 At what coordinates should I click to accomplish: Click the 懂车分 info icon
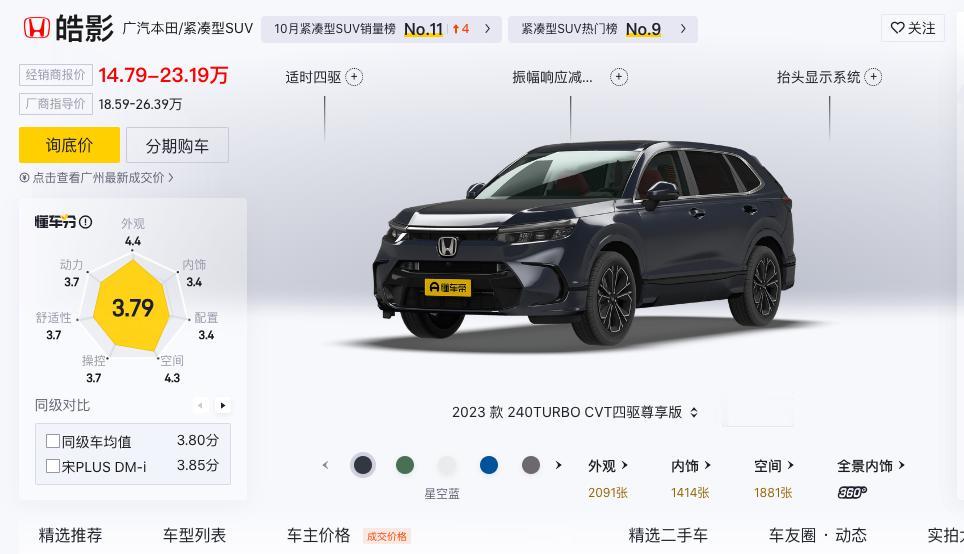tap(86, 222)
